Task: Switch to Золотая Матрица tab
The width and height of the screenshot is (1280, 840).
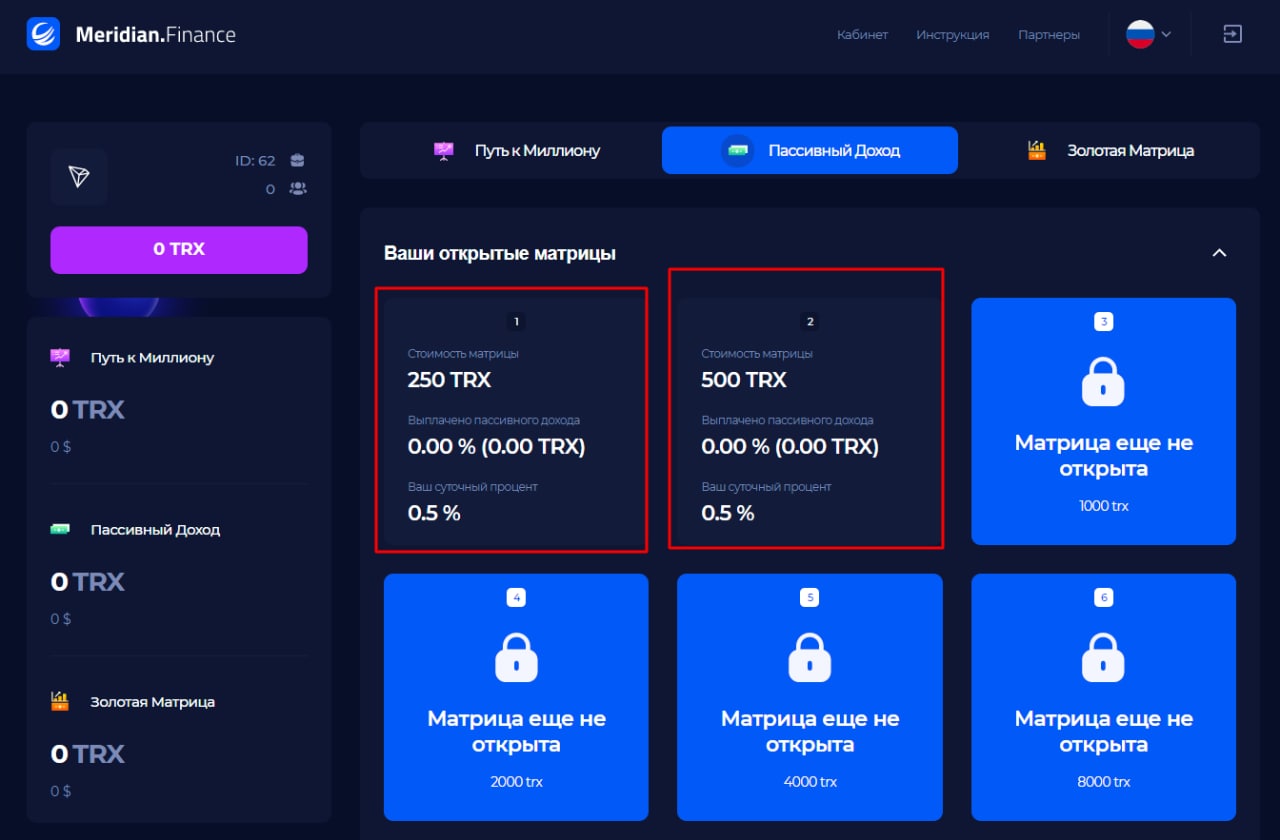Action: point(1110,151)
